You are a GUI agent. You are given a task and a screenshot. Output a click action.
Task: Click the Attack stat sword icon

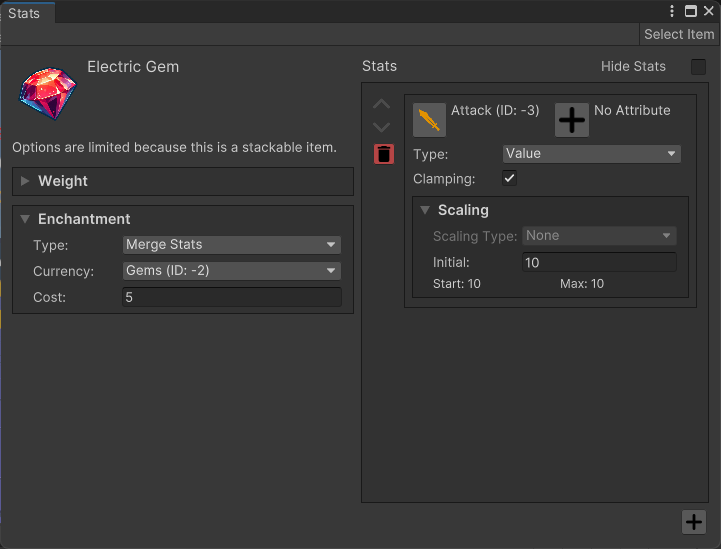429,120
